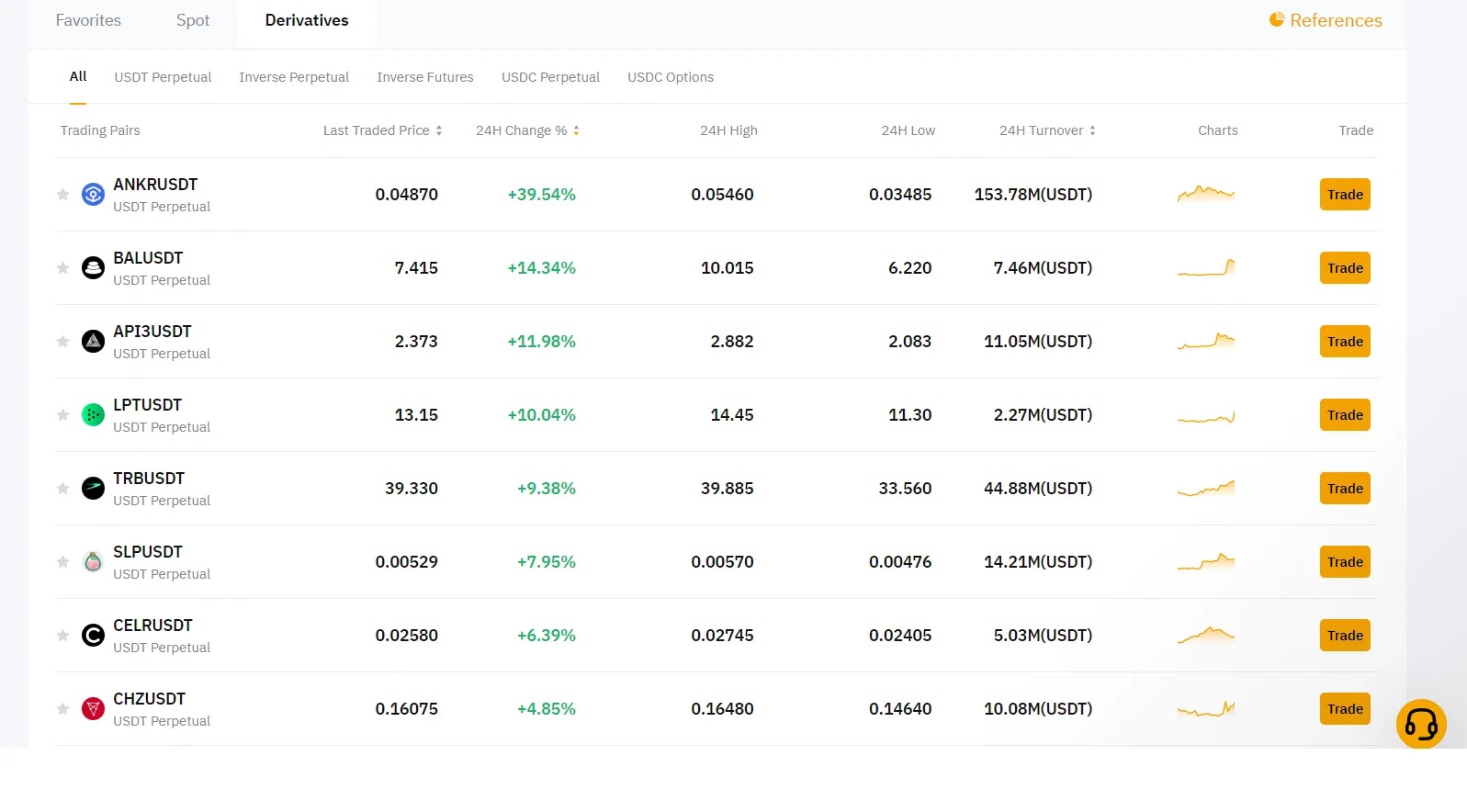Click the References pie chart icon
This screenshot has width=1467, height=812.
(1277, 19)
